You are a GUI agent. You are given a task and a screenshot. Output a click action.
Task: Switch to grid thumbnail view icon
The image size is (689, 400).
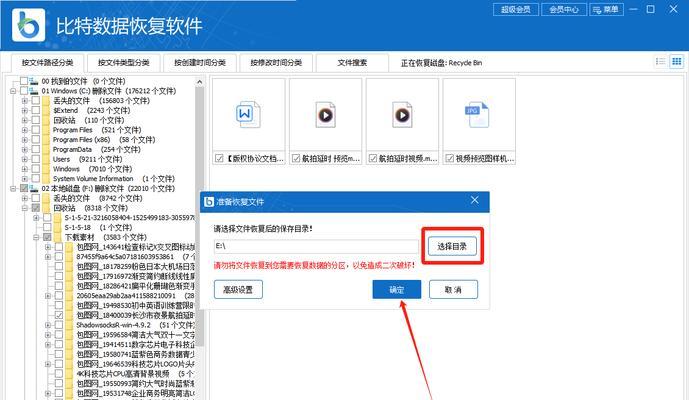(677, 62)
